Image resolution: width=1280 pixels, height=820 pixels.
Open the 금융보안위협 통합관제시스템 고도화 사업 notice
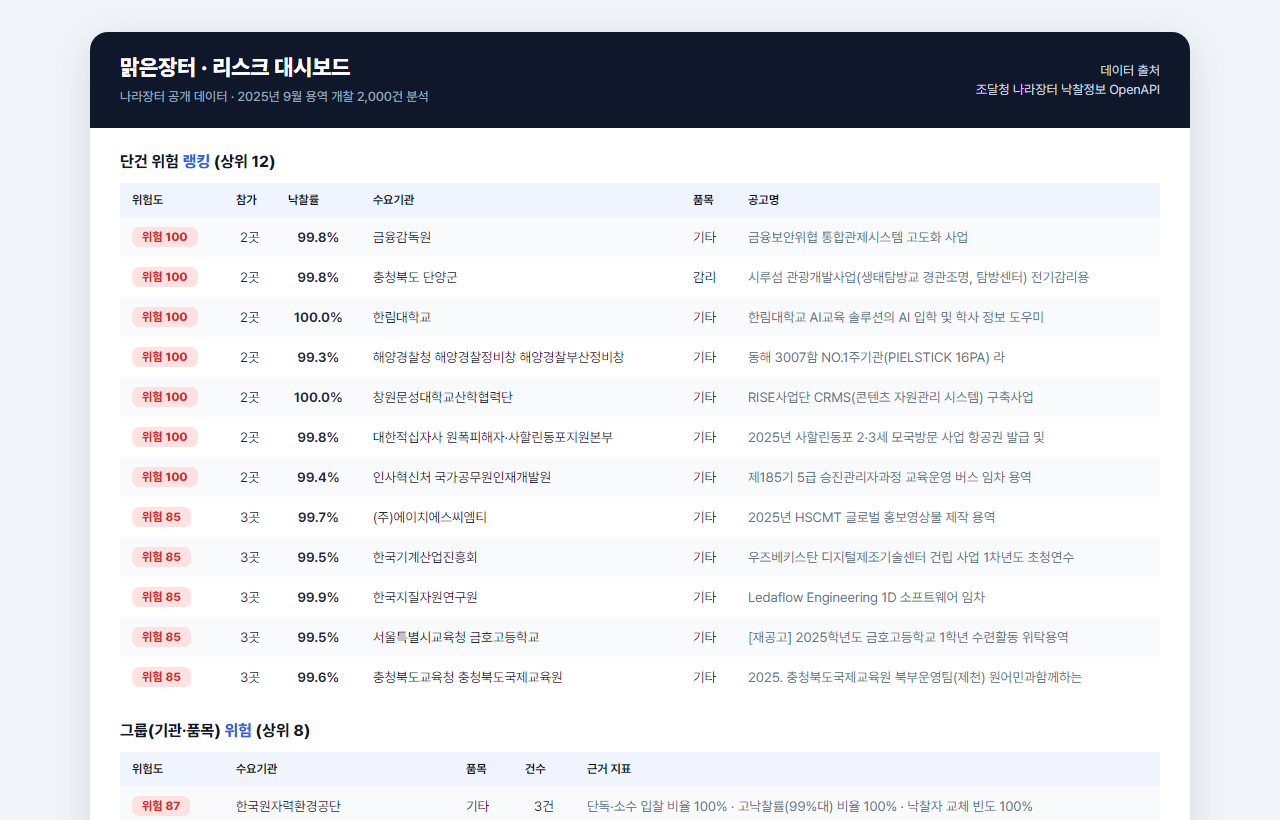point(858,237)
